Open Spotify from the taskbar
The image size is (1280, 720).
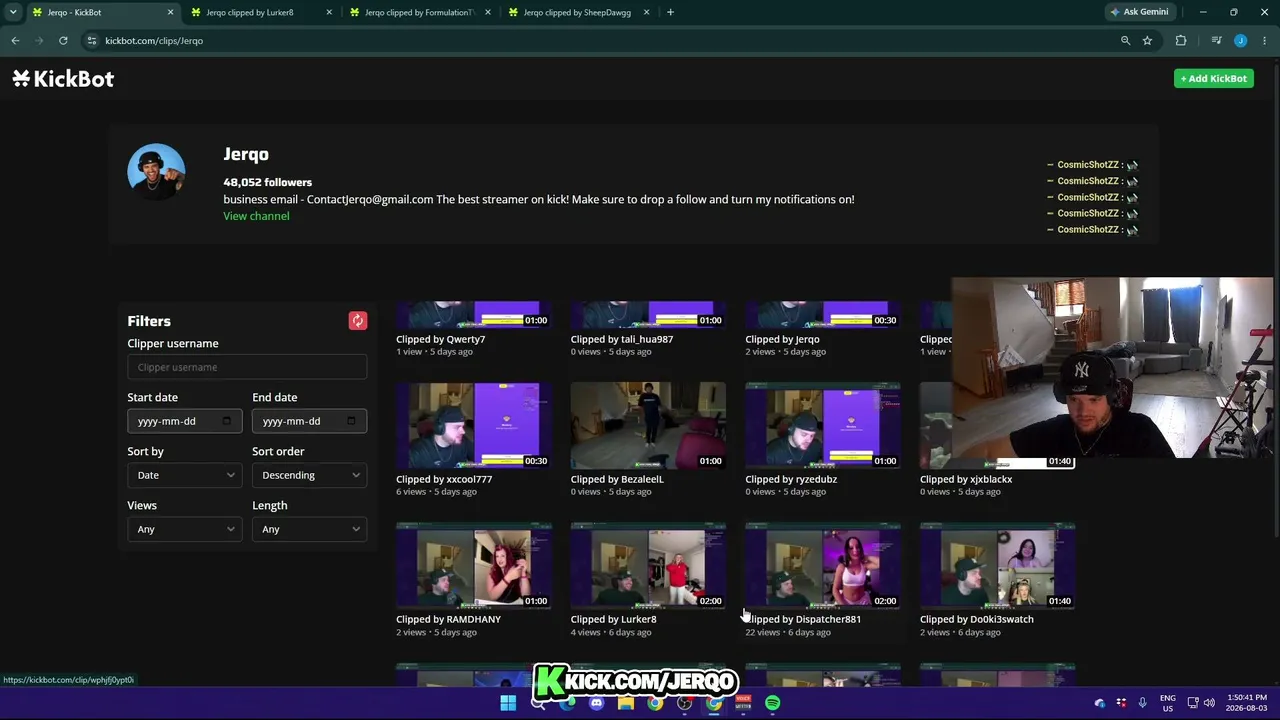coord(773,703)
